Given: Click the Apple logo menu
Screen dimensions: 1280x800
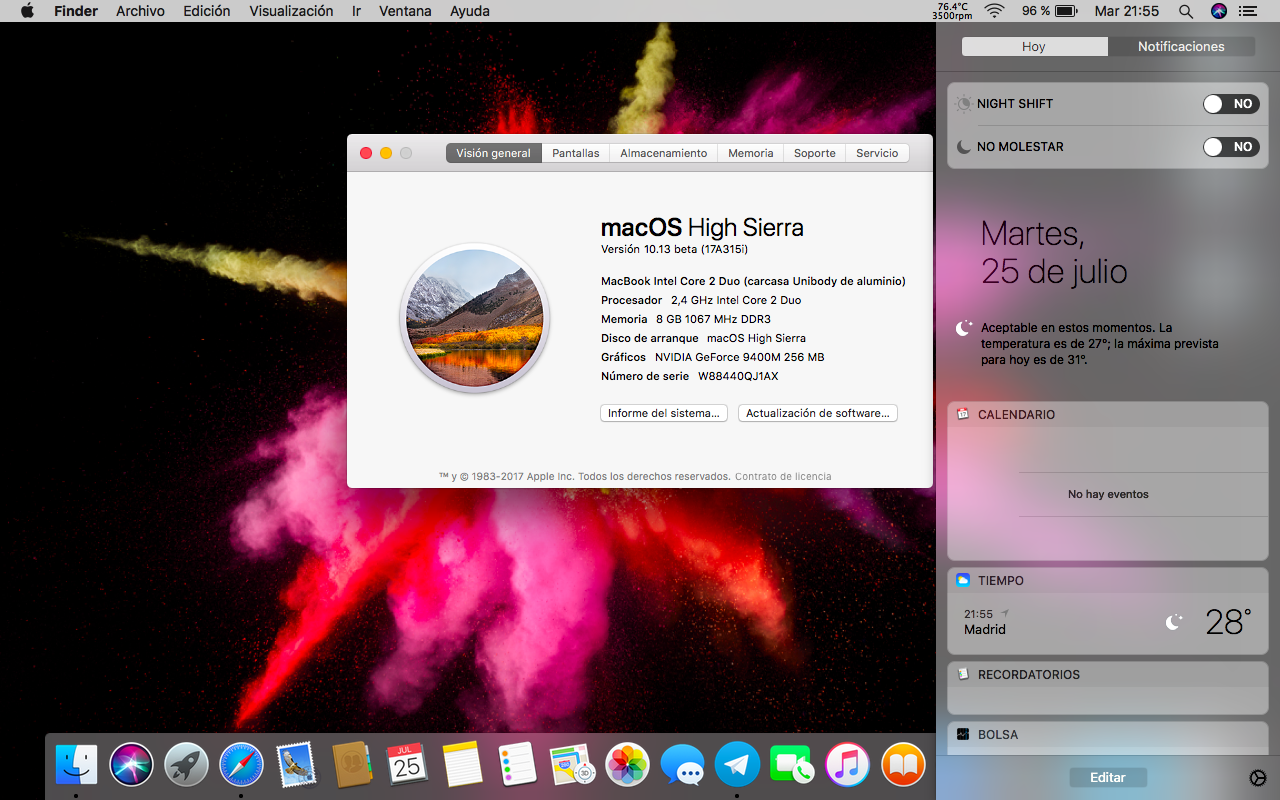Looking at the screenshot, I should click(x=27, y=11).
